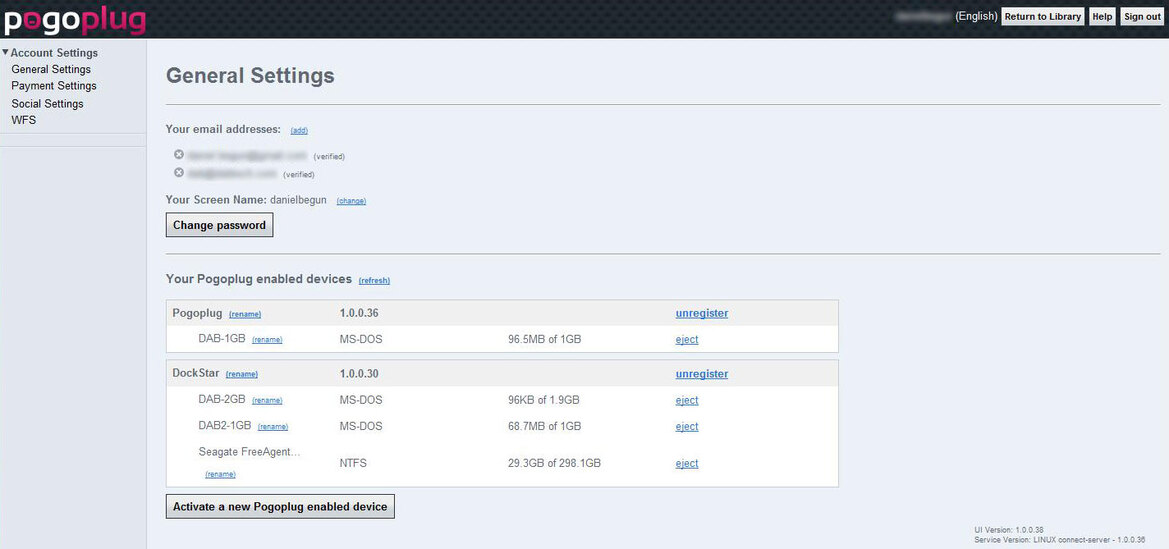Unregister the Pogoplug device
The image size is (1169, 549).
pos(702,313)
